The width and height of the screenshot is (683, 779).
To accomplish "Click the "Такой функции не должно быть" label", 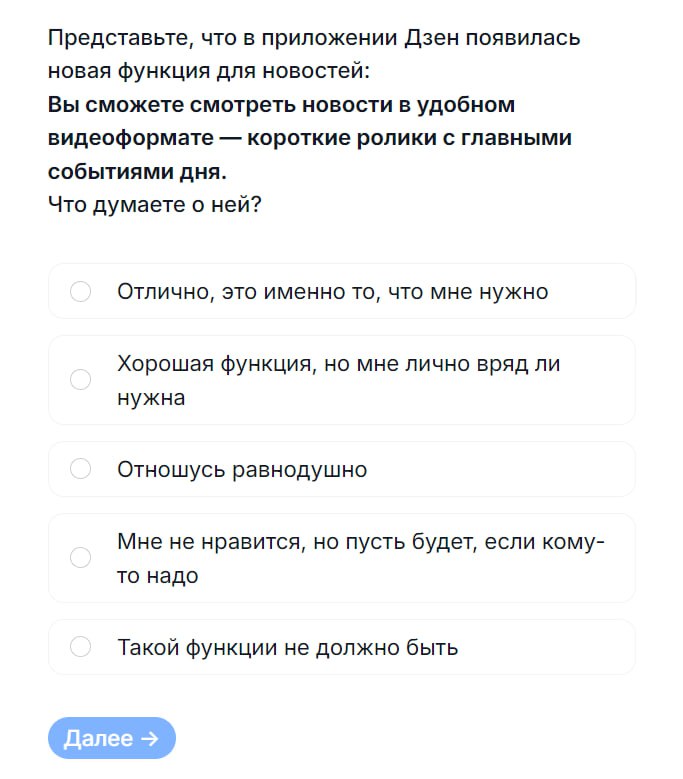I will click(287, 647).
